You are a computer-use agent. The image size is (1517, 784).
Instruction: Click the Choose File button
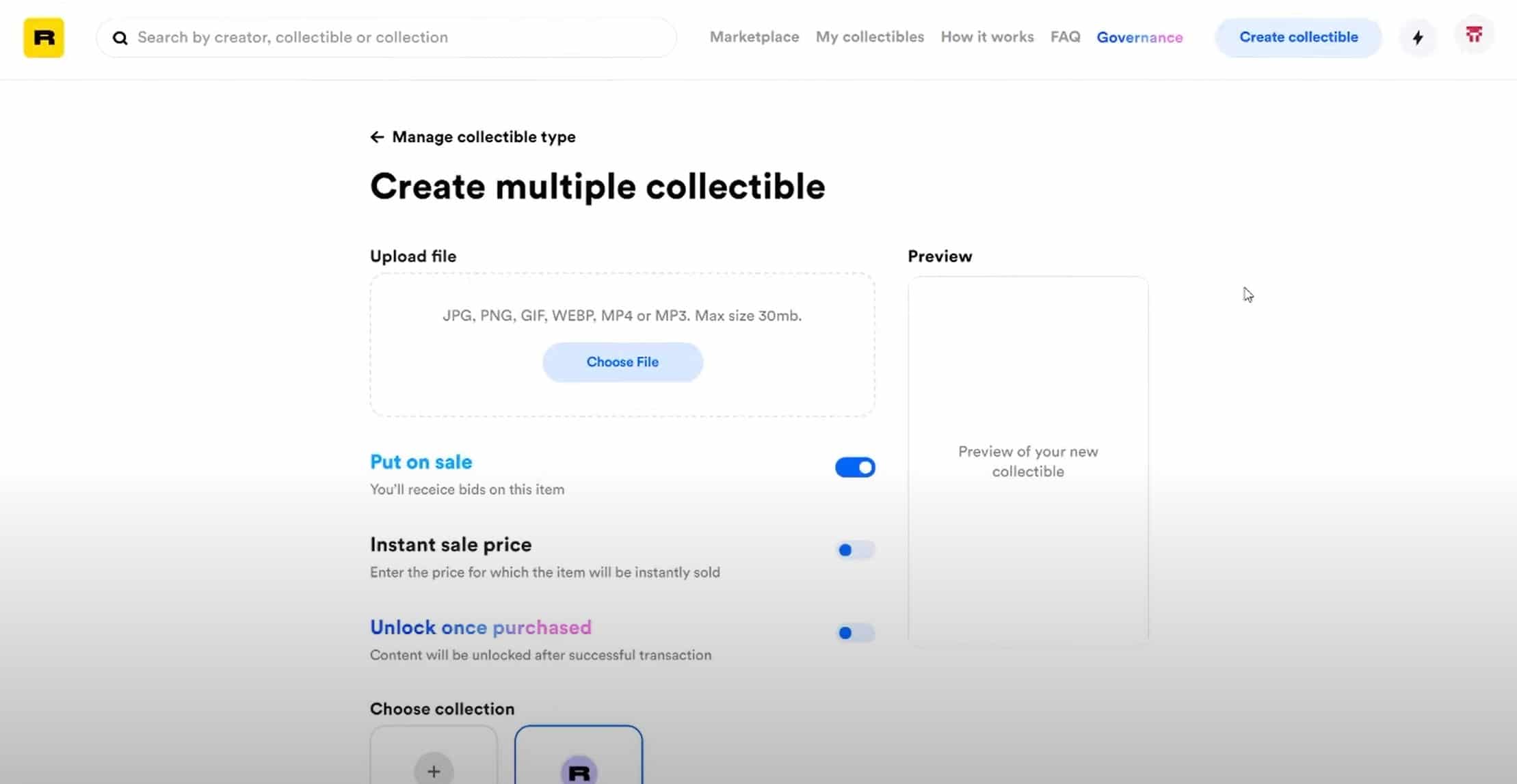coord(622,362)
